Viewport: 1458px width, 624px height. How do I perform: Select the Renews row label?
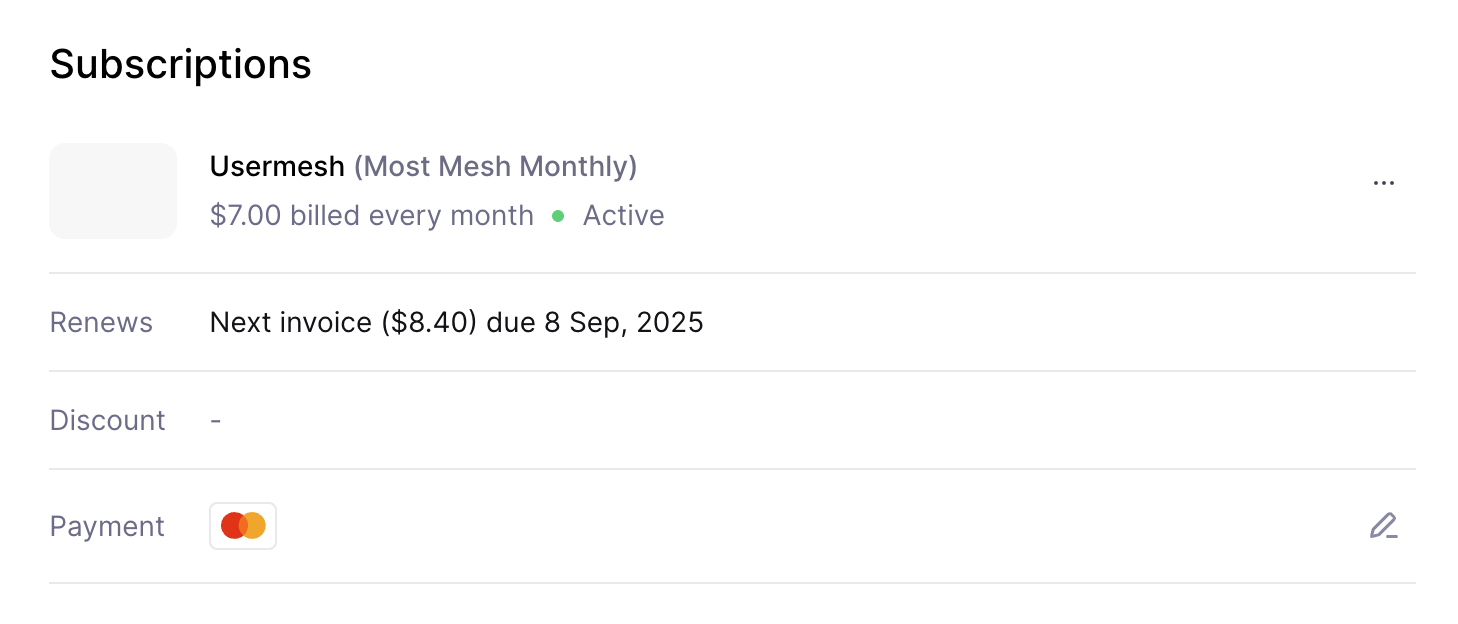pos(101,323)
